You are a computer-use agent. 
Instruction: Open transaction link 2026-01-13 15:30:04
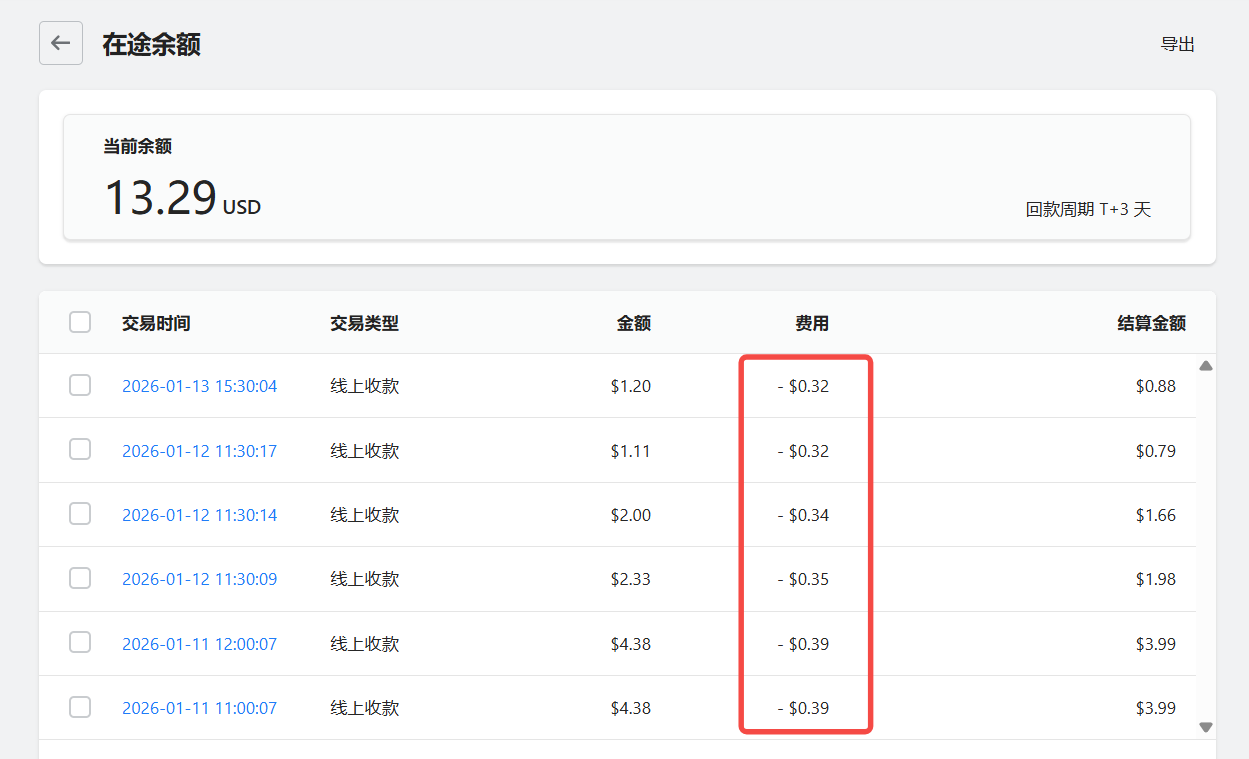[x=199, y=387]
